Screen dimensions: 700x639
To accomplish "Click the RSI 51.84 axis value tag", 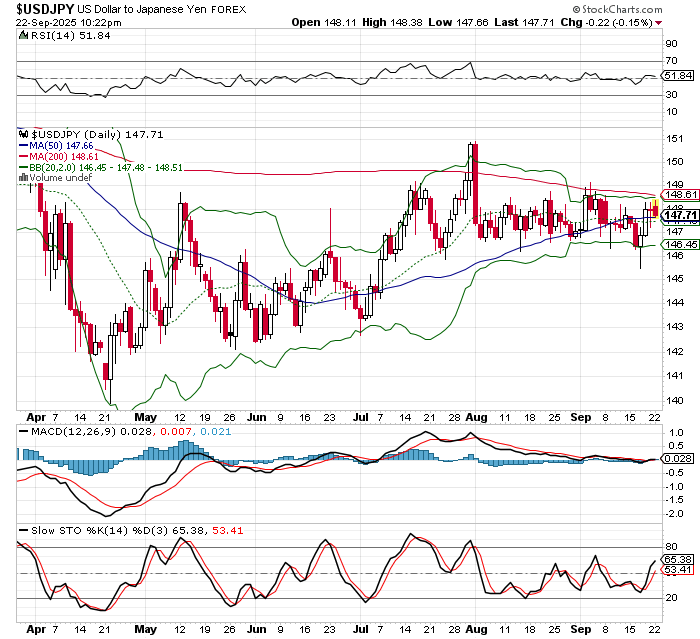I will (678, 75).
